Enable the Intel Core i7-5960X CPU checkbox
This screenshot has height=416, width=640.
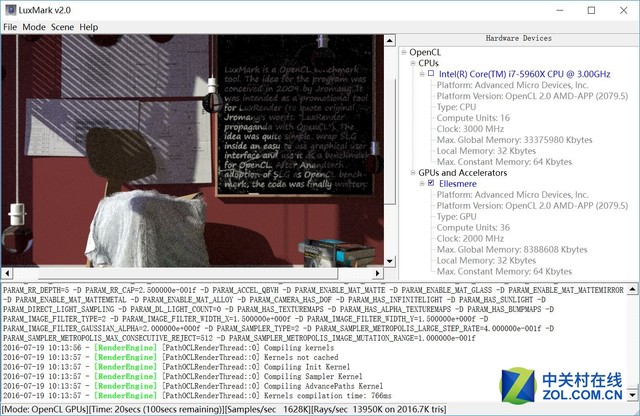point(430,75)
